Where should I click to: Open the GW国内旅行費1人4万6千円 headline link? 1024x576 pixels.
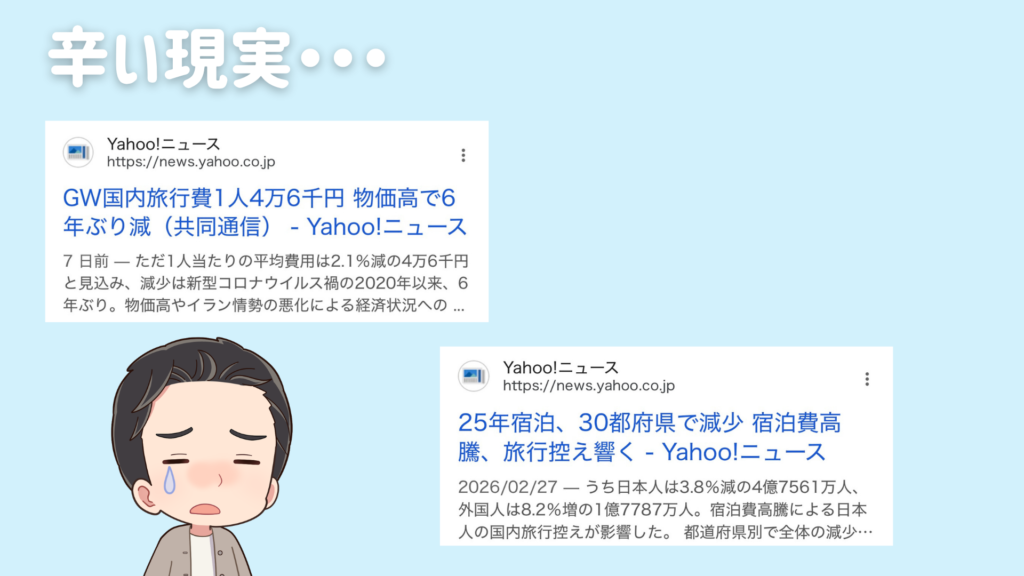[x=264, y=212]
